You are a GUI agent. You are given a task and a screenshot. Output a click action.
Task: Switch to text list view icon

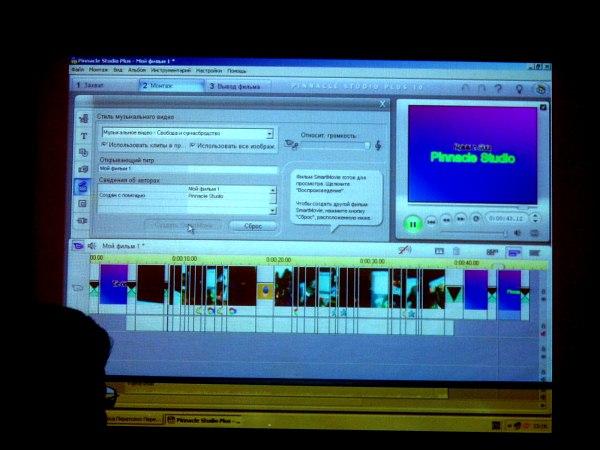click(x=535, y=253)
